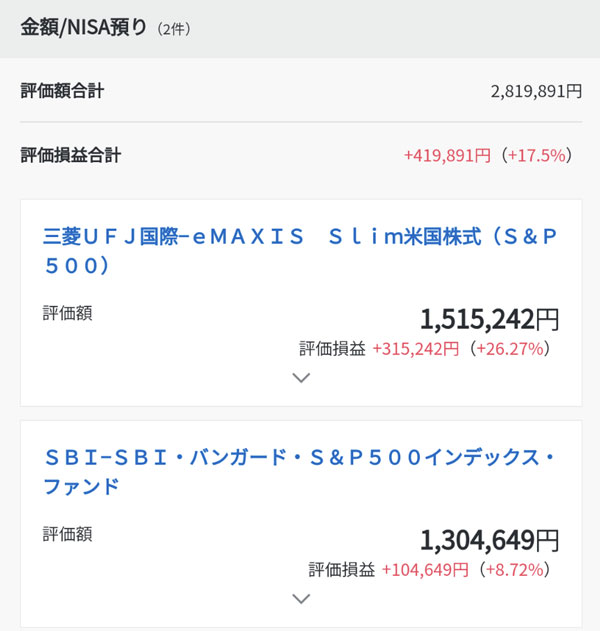
Task: Click the 評価額合計 label
Action: point(62,92)
